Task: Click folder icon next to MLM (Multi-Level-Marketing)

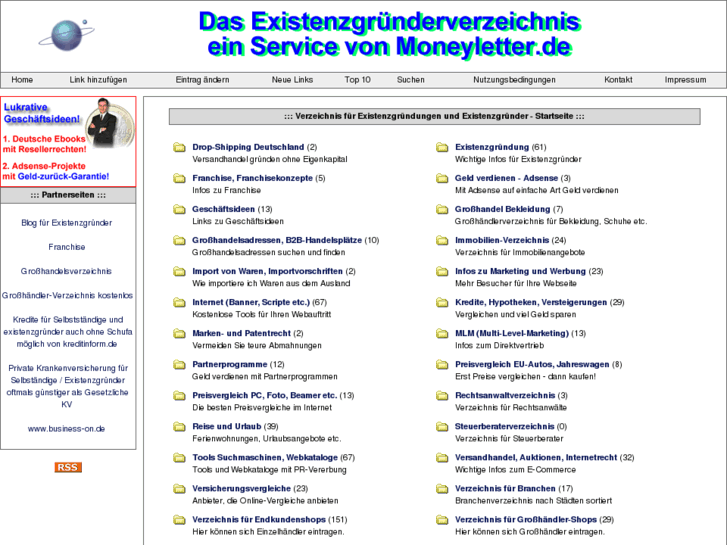Action: (x=442, y=334)
